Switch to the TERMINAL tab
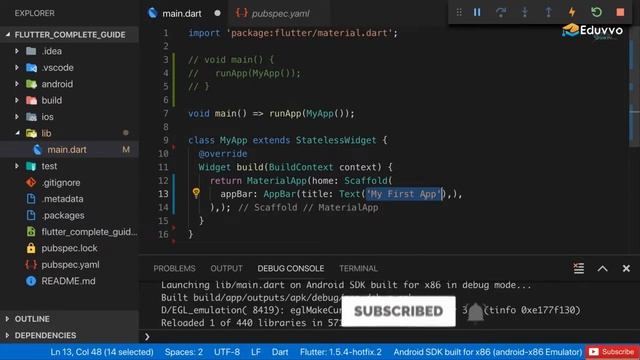The height and width of the screenshot is (360, 640). click(x=358, y=269)
